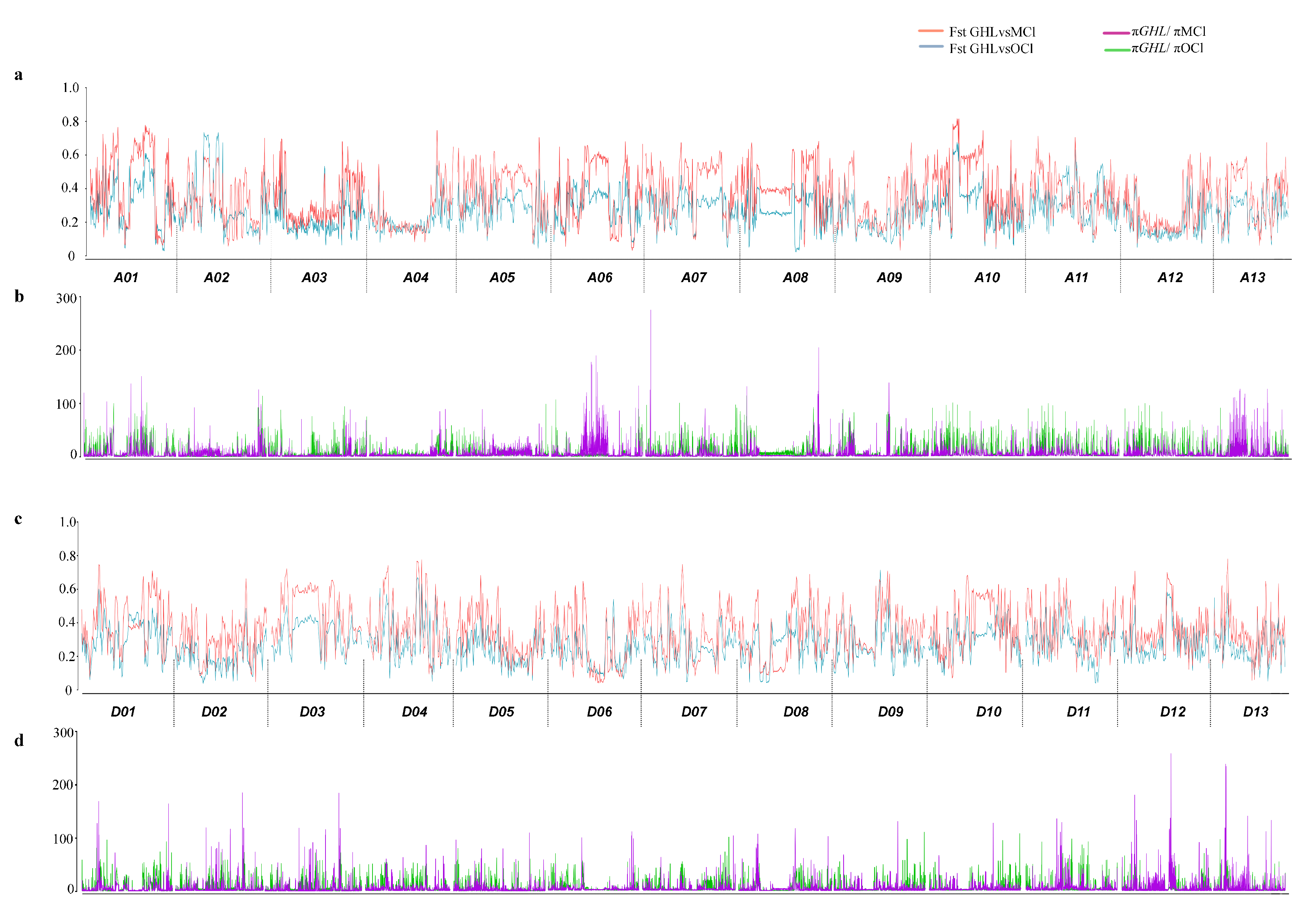1316x919 pixels.
Task: Click the panel d letter label
Action: (19, 740)
